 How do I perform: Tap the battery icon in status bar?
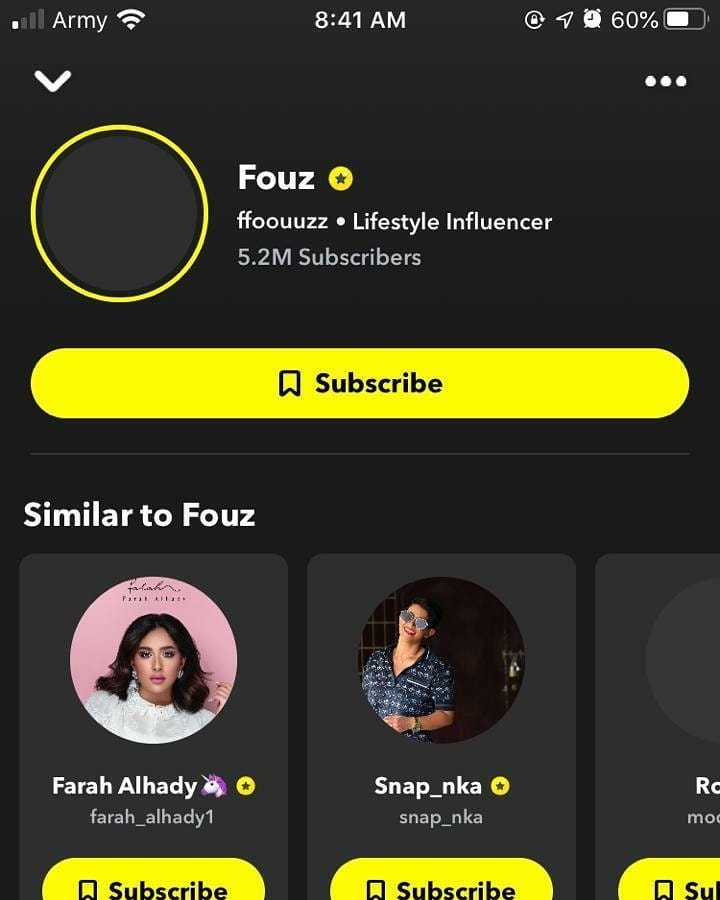click(x=686, y=19)
